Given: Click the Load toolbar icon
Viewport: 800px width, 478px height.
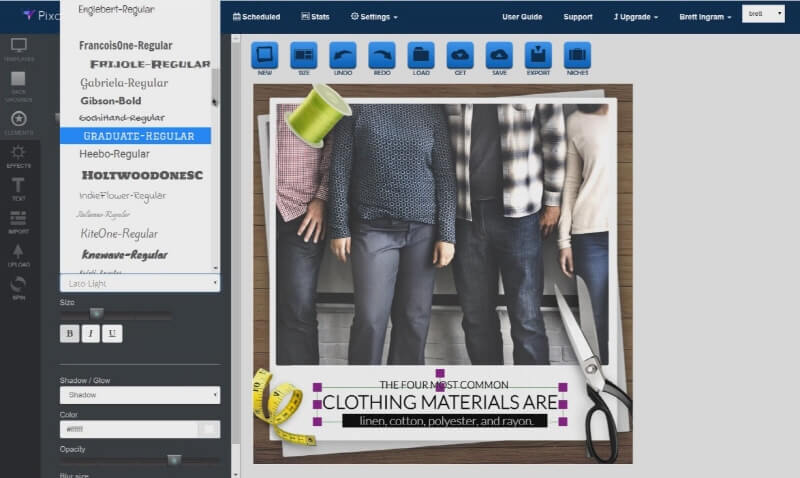Looking at the screenshot, I should click(x=421, y=55).
